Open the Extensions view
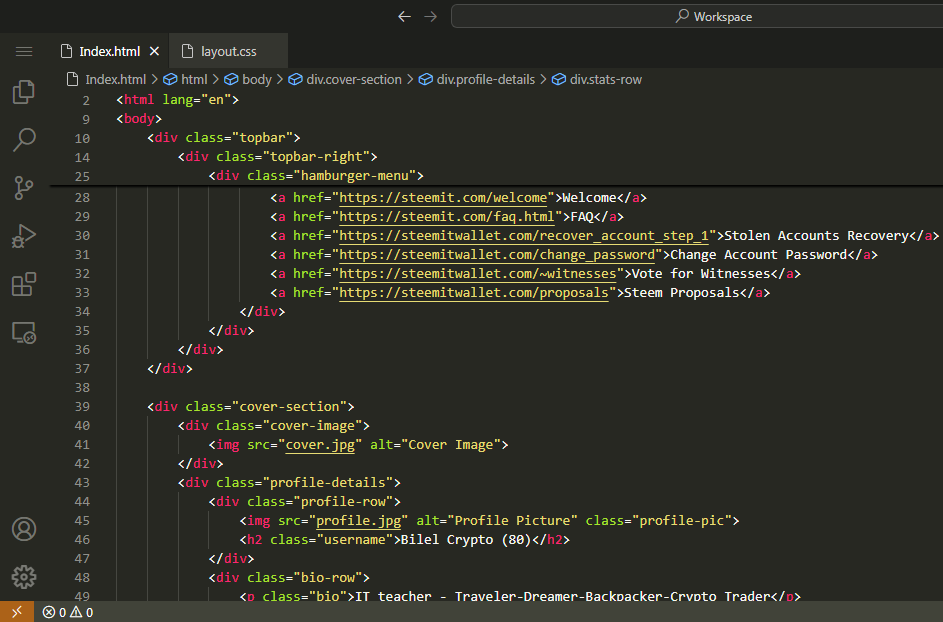This screenshot has height=622, width=943. [x=24, y=285]
